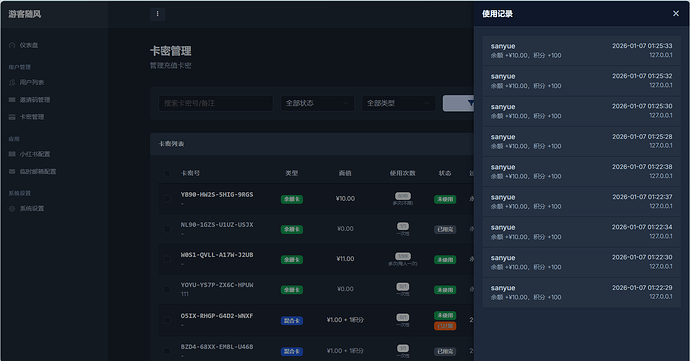Check the box for card NL90-1GZS-U1UZ-USJX
Viewport: 690px width, 361px height.
[167, 229]
